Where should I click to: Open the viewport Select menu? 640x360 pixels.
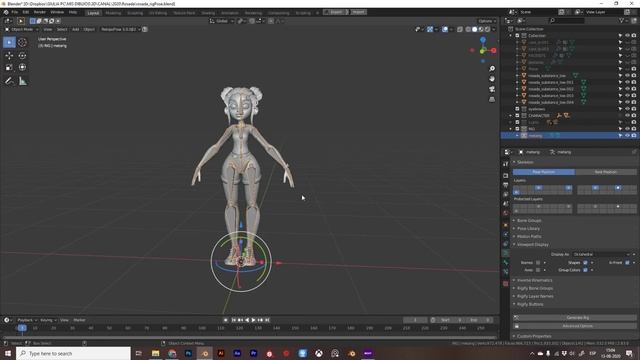62,29
